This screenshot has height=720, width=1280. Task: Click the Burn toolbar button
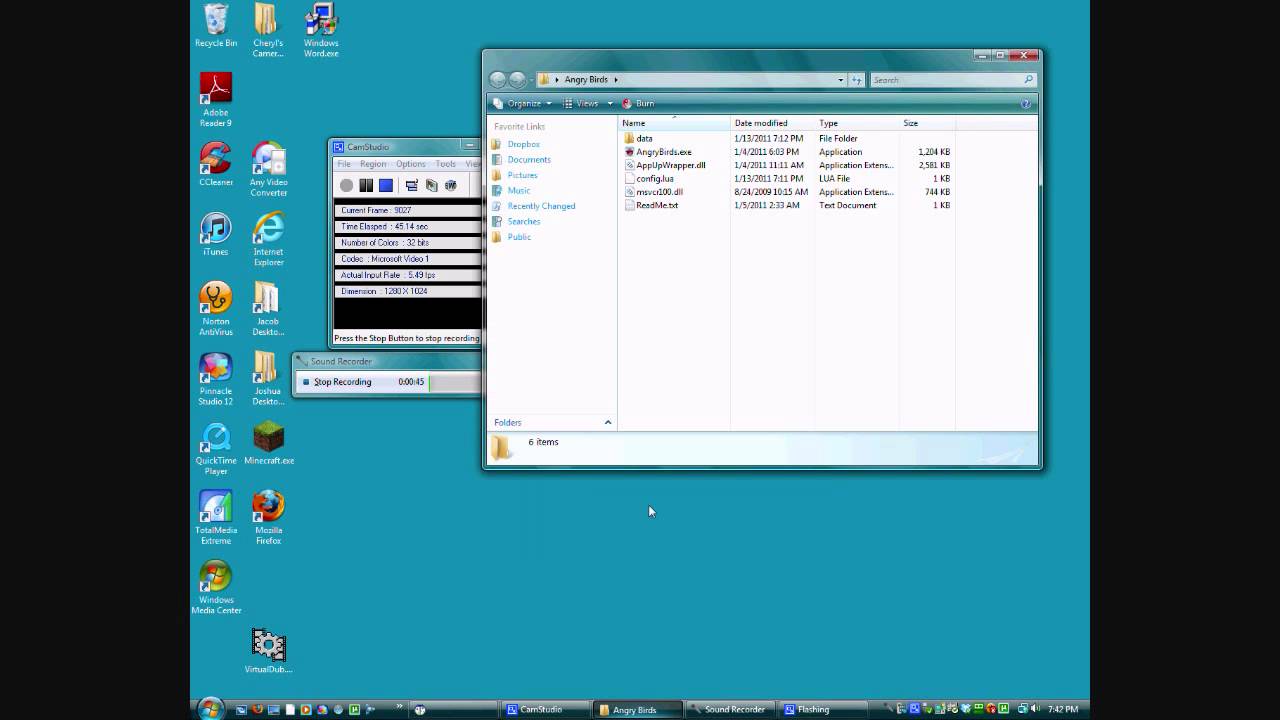pyautogui.click(x=638, y=104)
